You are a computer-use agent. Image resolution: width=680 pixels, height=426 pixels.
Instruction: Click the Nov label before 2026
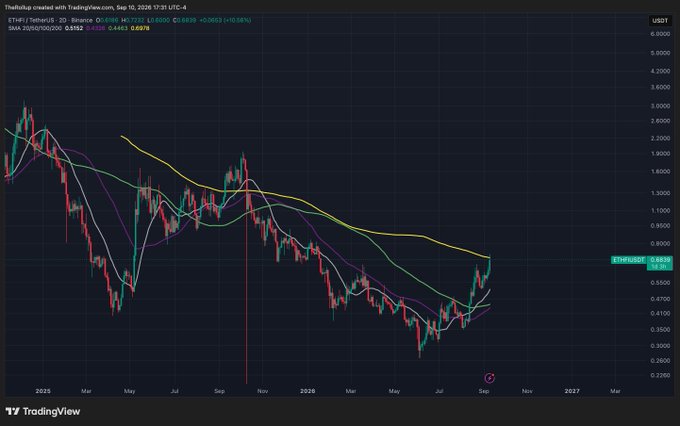262,391
